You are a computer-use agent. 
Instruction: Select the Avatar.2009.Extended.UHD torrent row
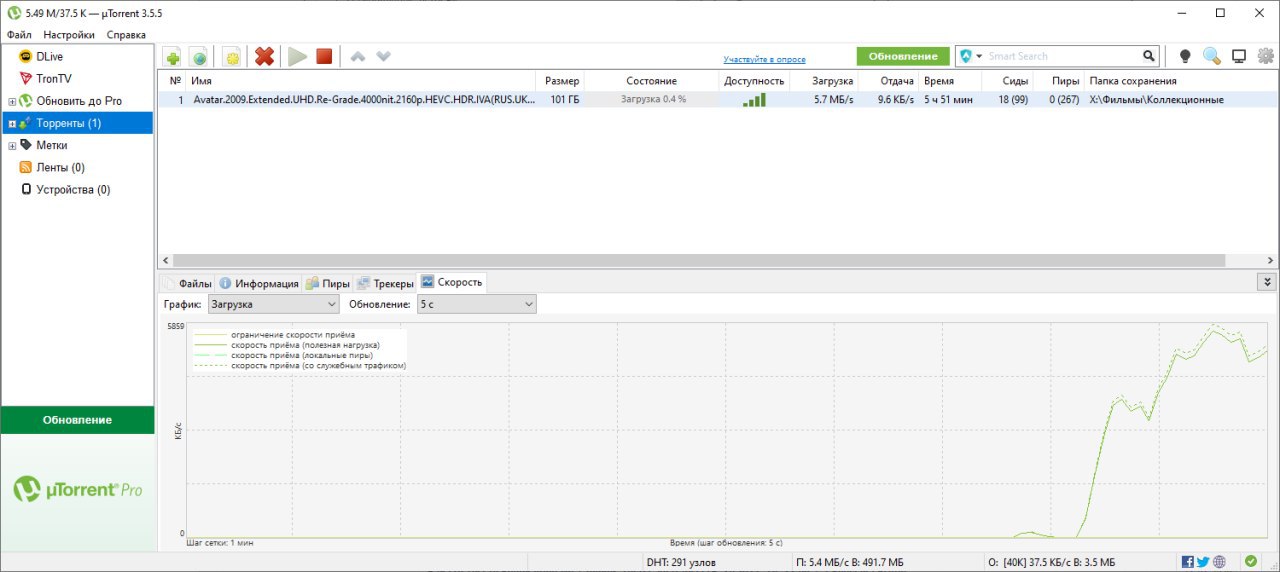(718, 100)
